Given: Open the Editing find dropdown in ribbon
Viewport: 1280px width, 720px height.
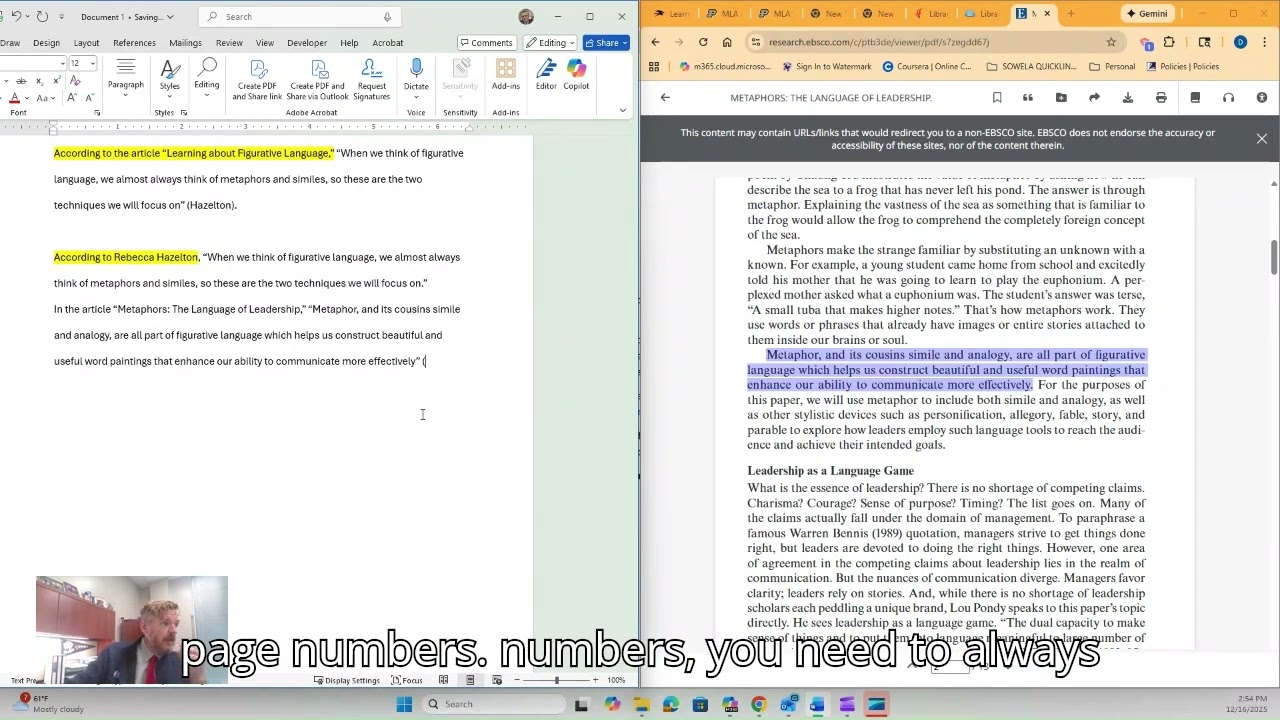Looking at the screenshot, I should tap(207, 76).
